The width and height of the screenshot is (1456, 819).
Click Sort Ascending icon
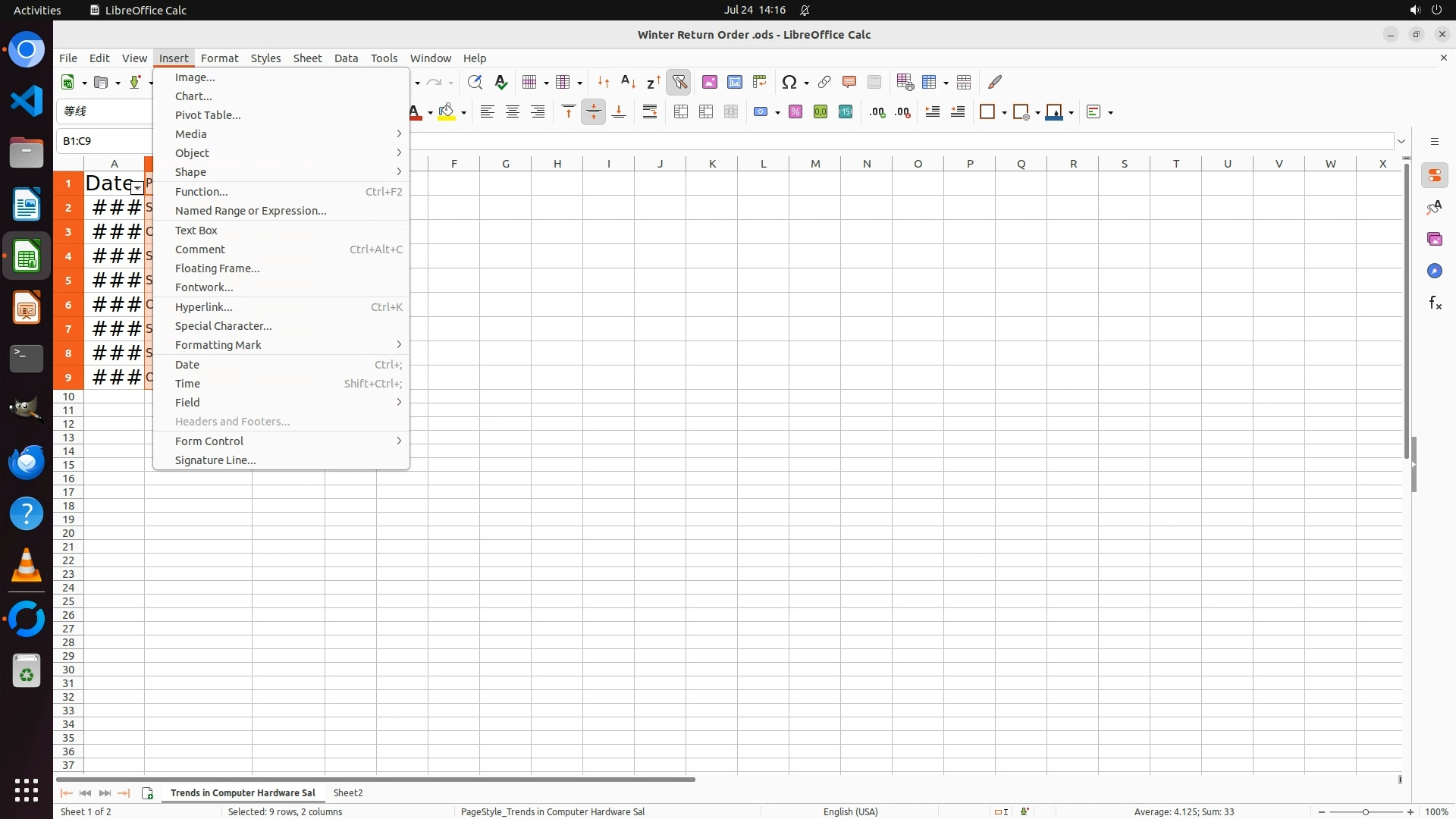(x=628, y=82)
